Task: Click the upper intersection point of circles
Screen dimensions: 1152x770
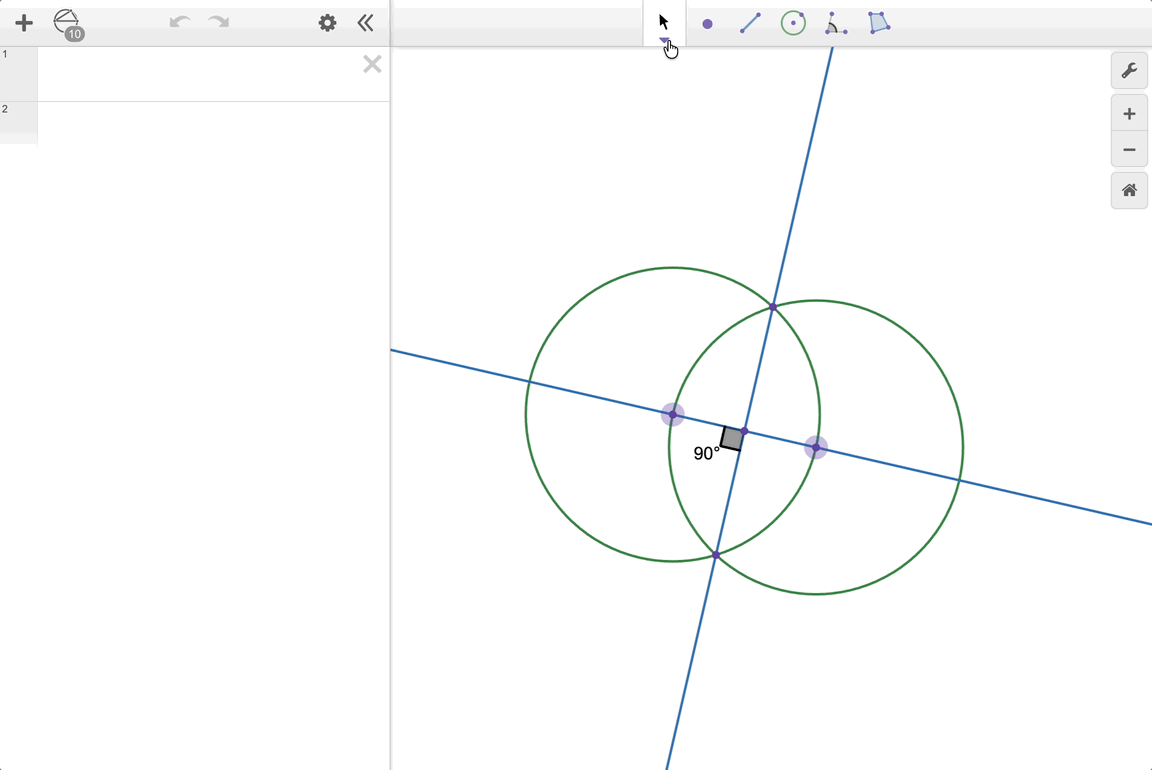Action: (773, 306)
